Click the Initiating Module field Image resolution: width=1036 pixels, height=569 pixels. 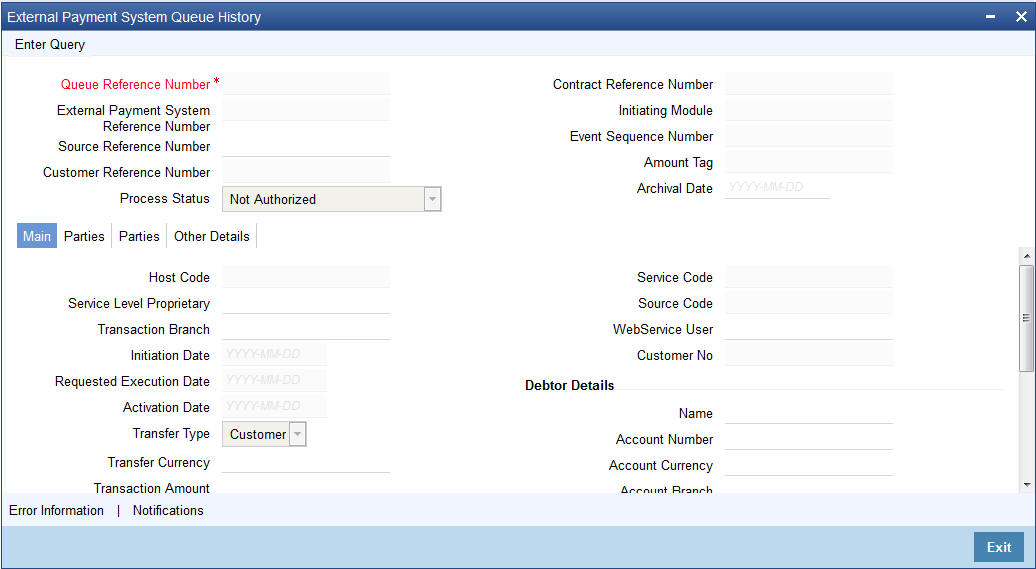coord(809,110)
